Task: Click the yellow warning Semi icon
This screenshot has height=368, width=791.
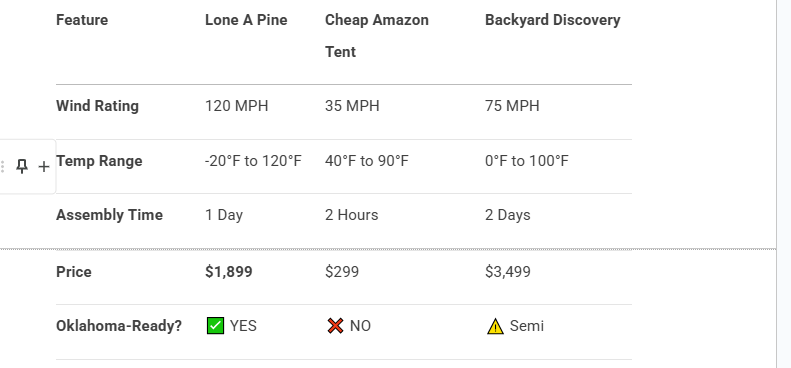Action: point(495,327)
